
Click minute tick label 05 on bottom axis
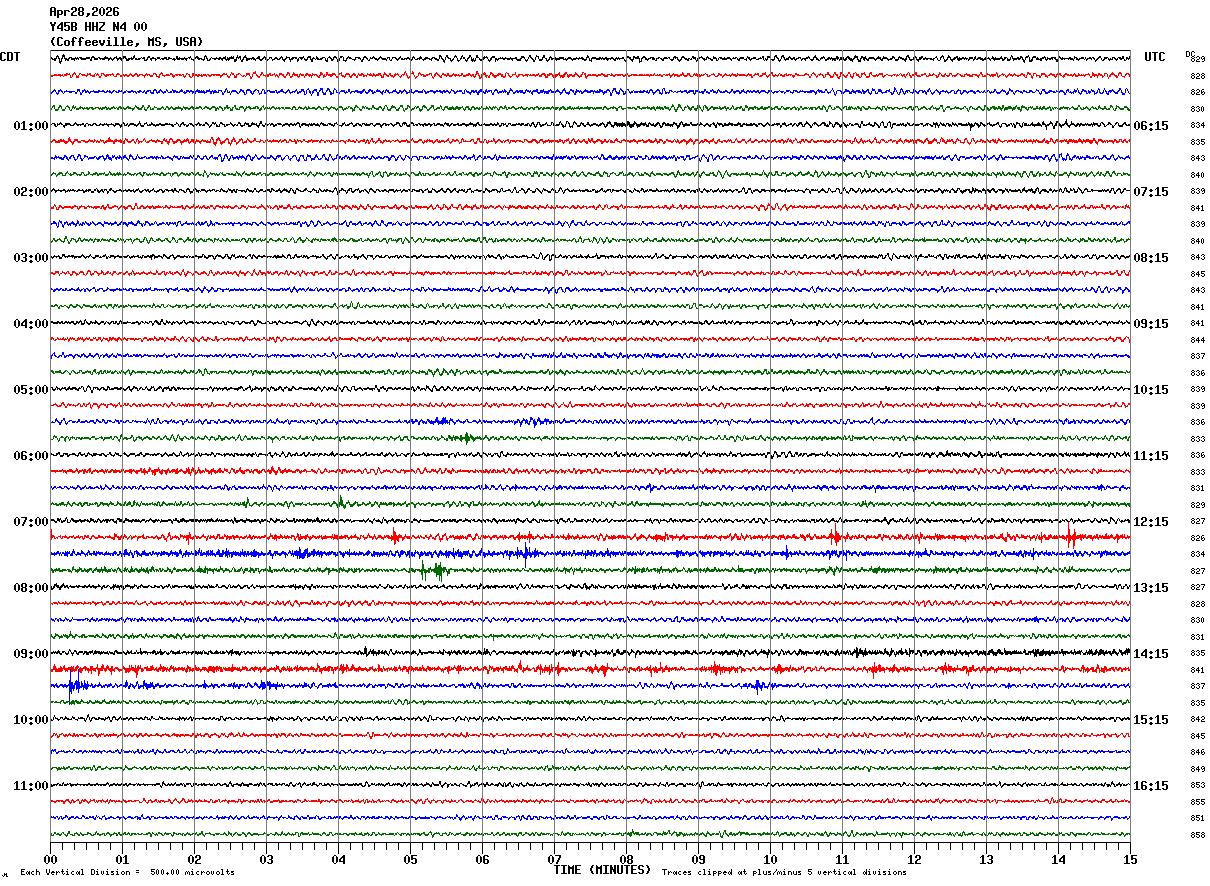click(x=410, y=859)
